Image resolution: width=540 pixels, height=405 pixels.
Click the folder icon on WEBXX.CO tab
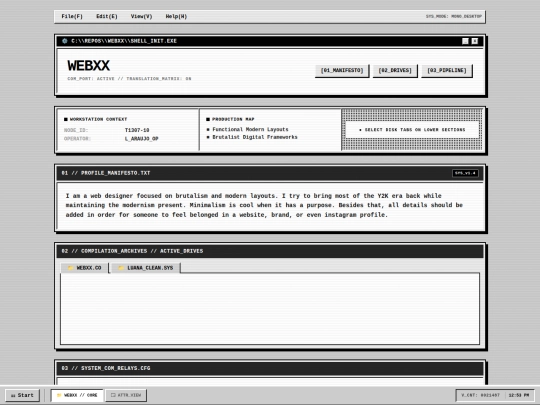click(x=70, y=268)
